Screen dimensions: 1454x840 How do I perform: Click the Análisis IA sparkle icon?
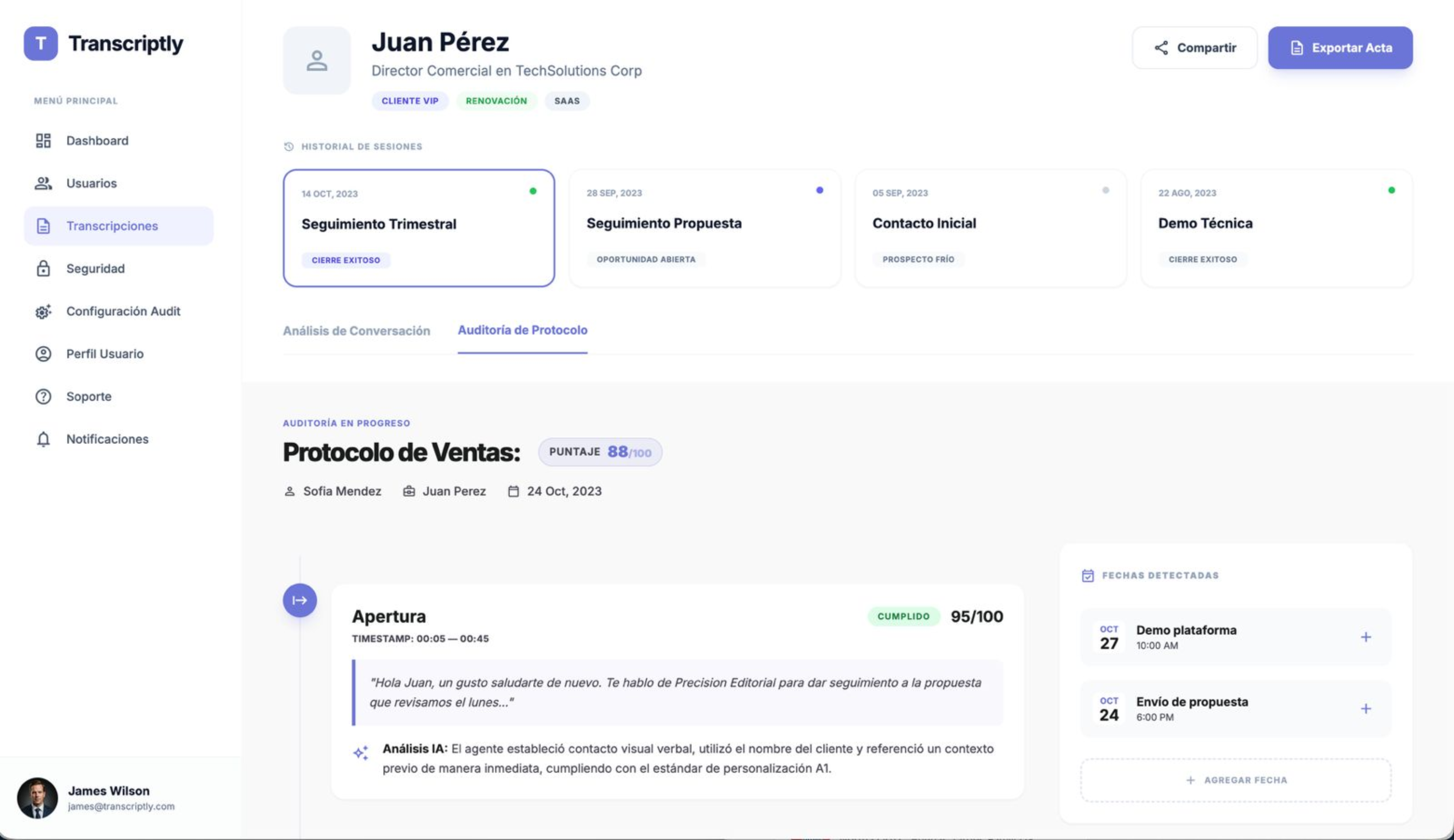(361, 753)
